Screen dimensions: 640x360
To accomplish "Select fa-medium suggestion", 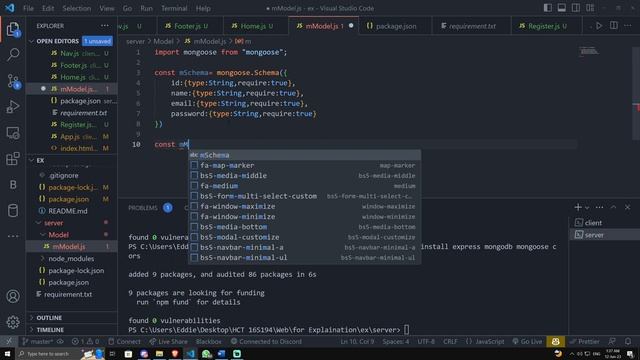I will 304,186.
